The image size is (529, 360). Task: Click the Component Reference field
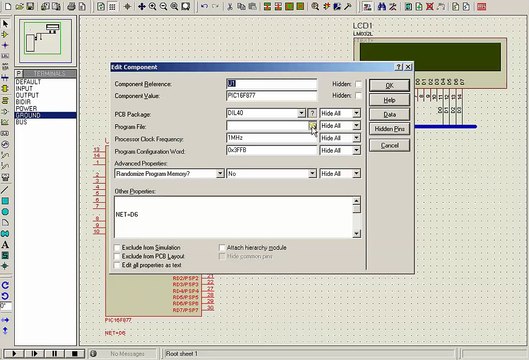click(x=272, y=84)
